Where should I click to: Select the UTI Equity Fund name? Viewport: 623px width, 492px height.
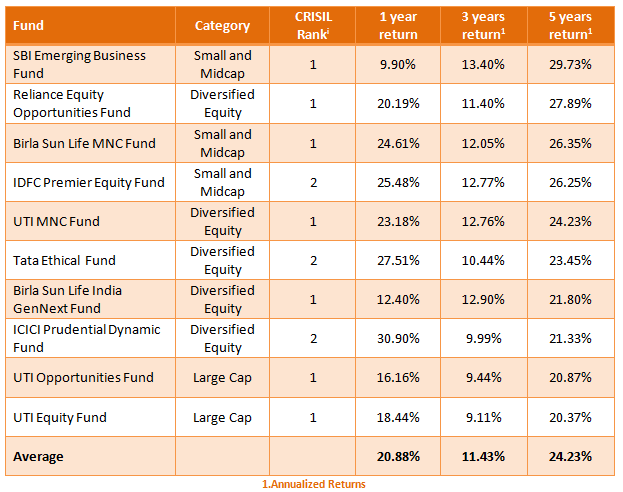click(x=59, y=417)
